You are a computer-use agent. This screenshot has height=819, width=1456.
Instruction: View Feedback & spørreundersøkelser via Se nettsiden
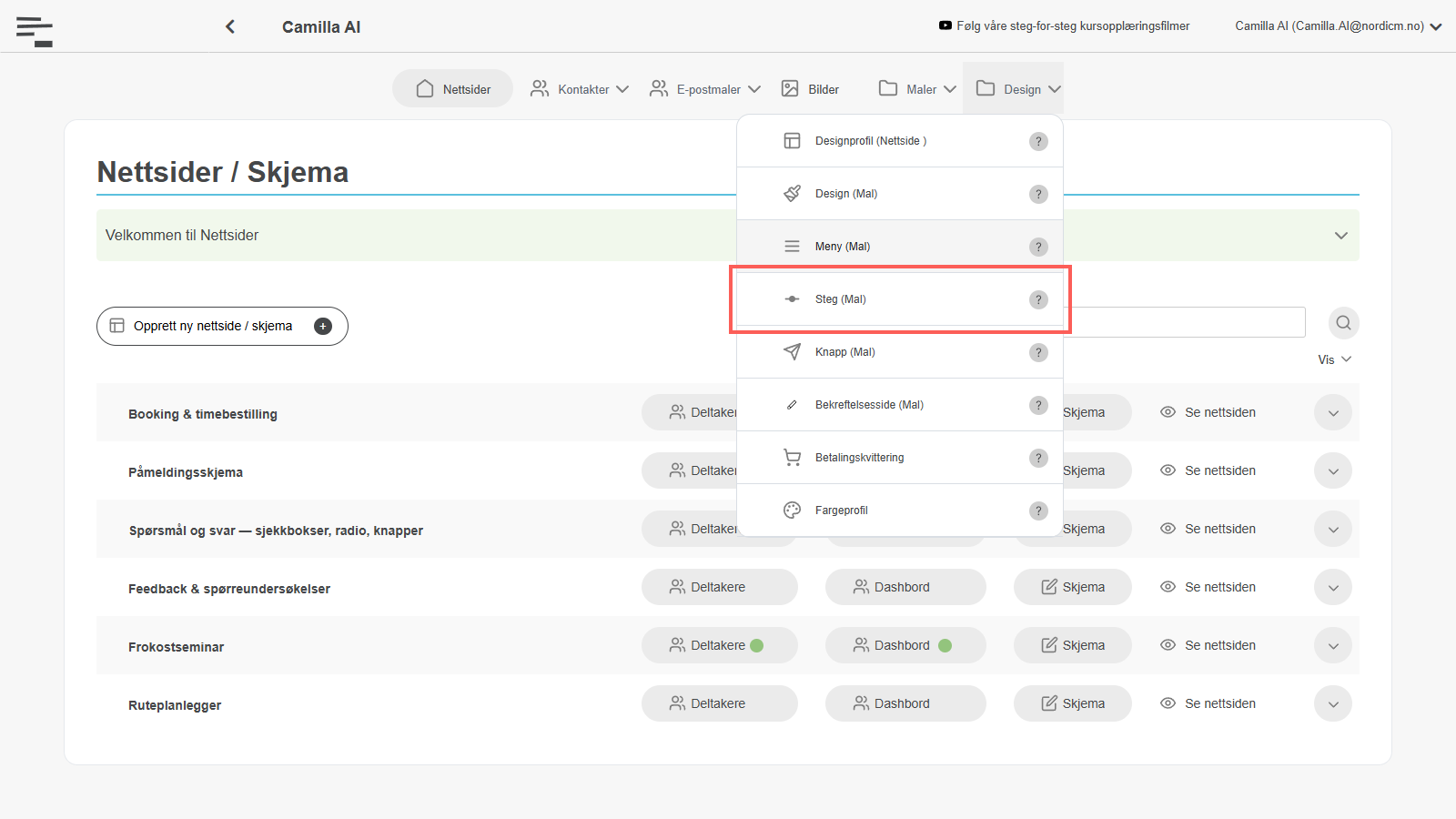1208,587
